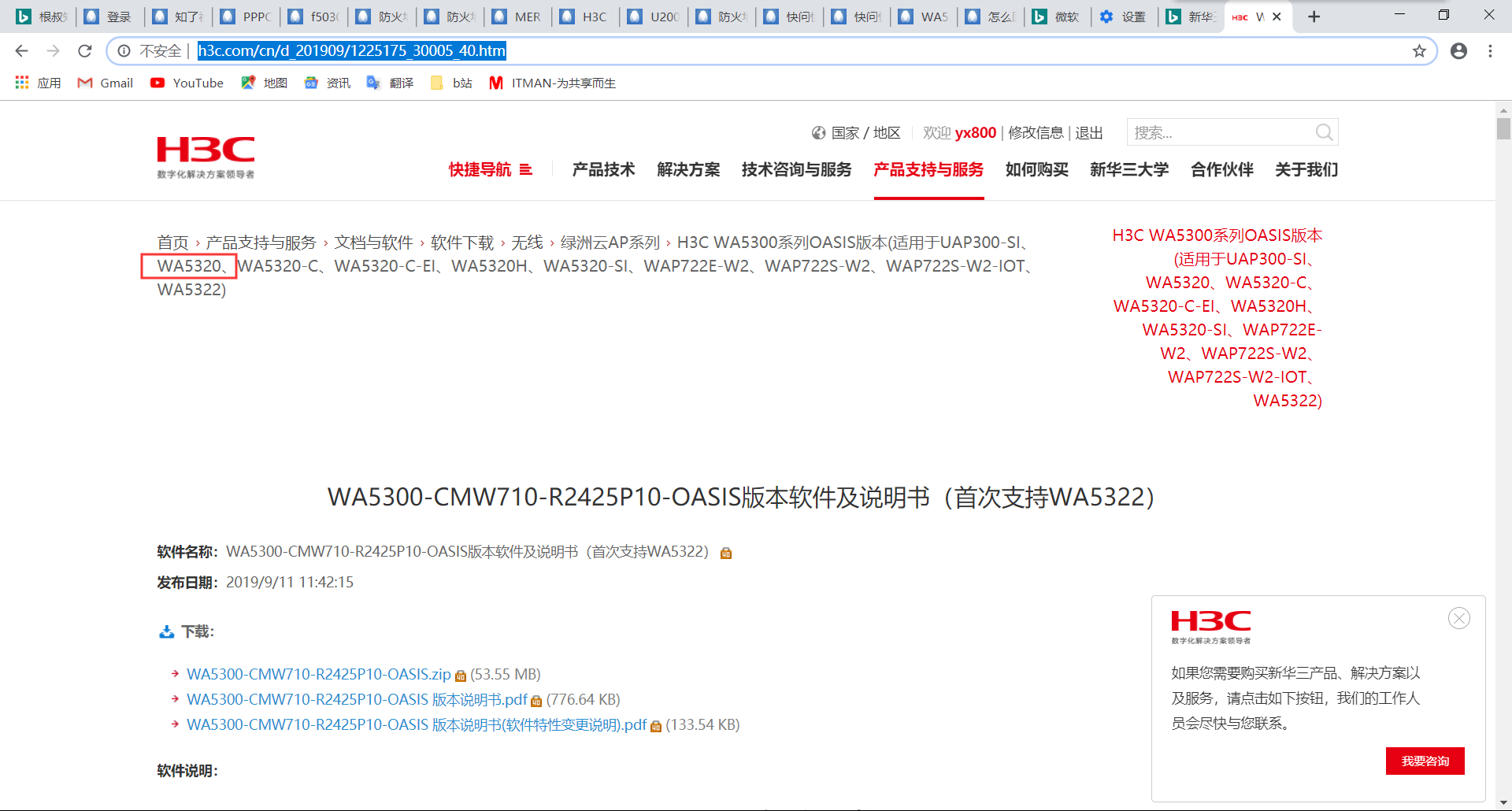Switch to the PPPC browser tab
The height and width of the screenshot is (811, 1512).
(x=246, y=17)
